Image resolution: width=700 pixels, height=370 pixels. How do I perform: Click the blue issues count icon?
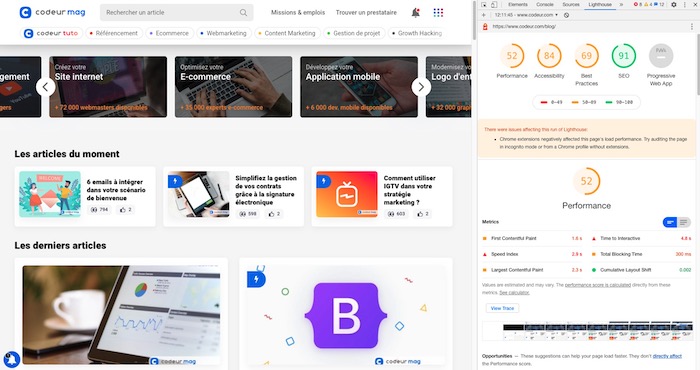tap(655, 4)
